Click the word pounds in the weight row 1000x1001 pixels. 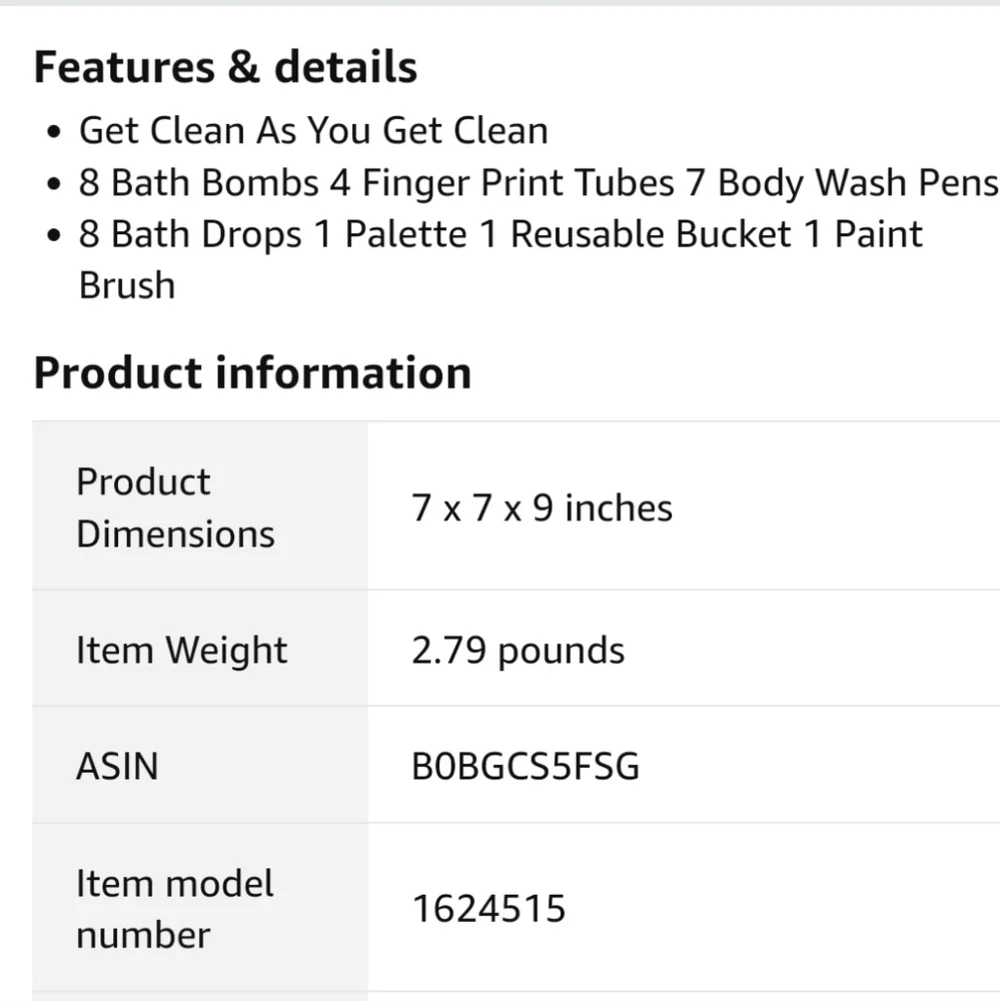click(561, 652)
